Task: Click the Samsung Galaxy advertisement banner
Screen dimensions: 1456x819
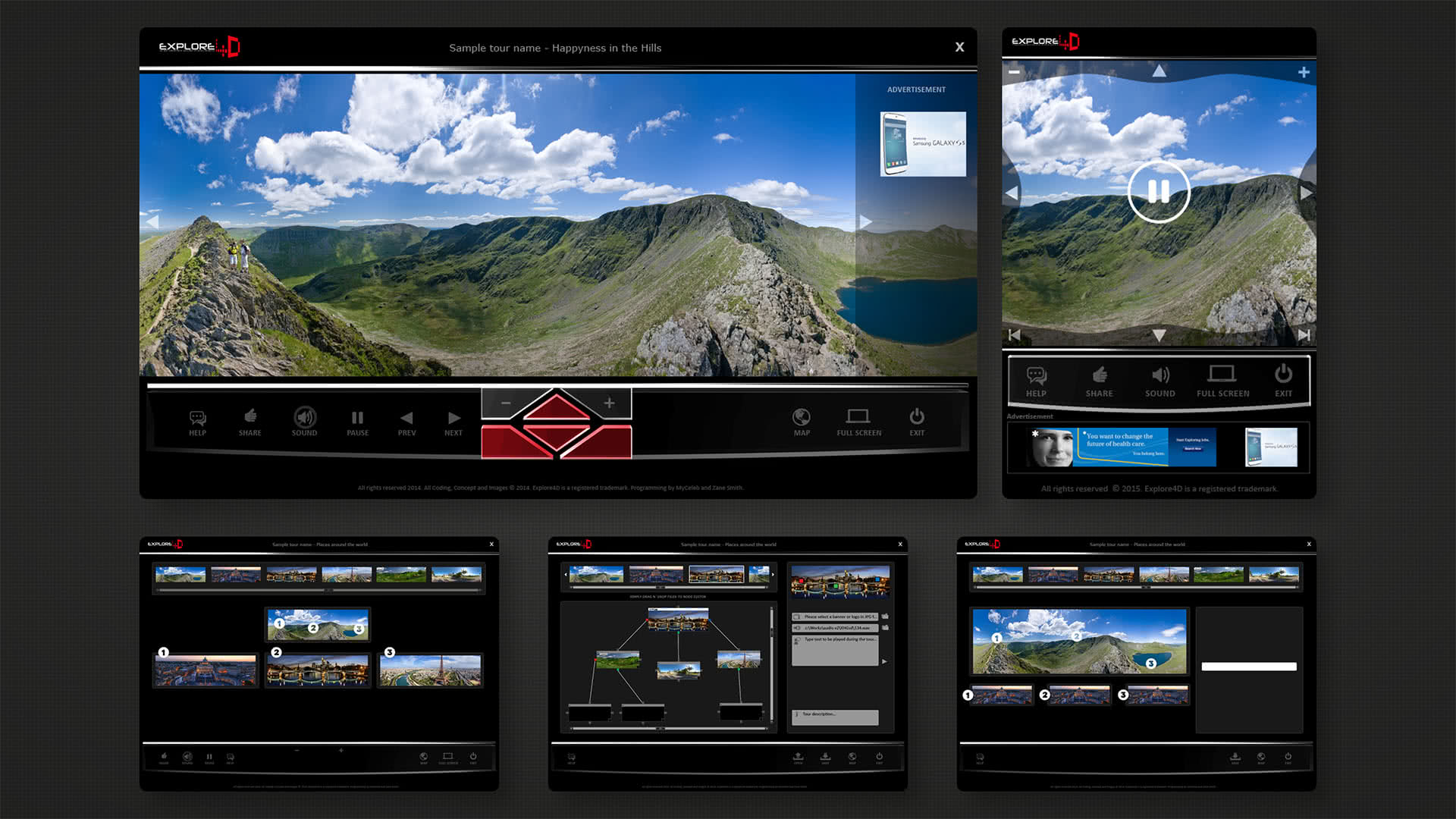Action: point(923,144)
